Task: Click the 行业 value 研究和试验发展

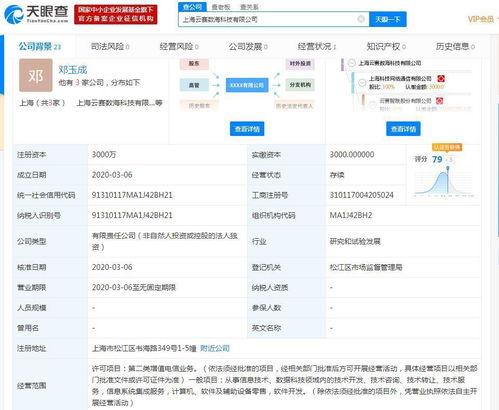Action: point(355,241)
